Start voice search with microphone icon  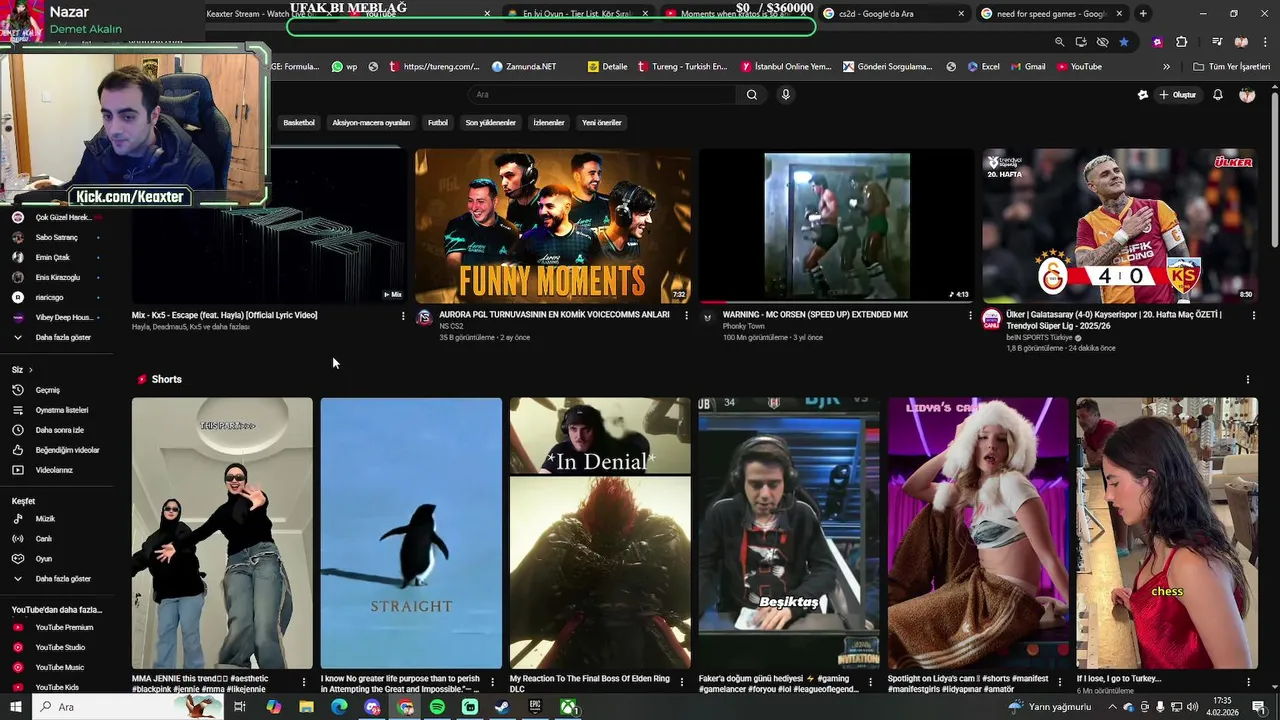coord(786,95)
